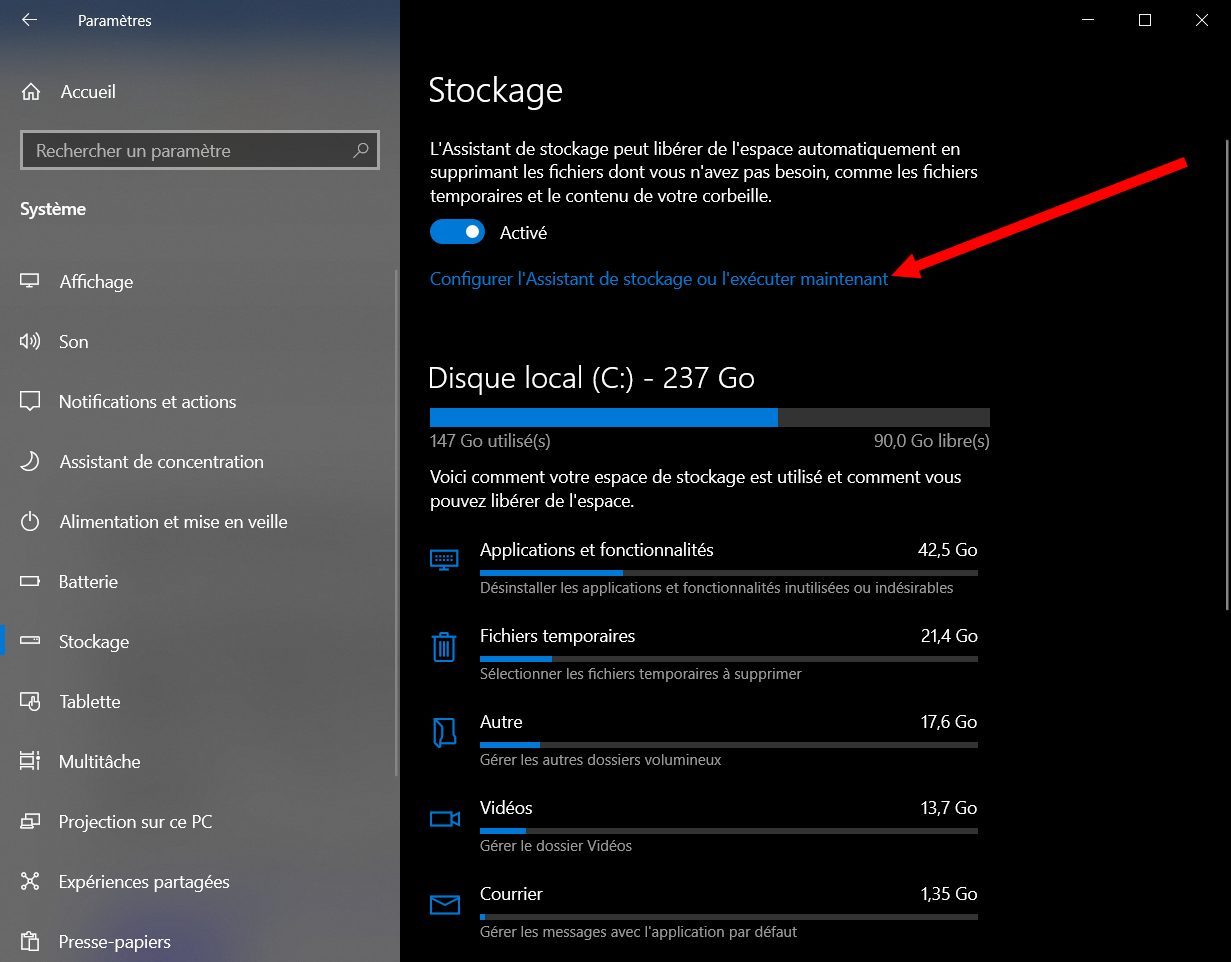Click the back arrow in Paramètres
The width and height of the screenshot is (1231, 962).
pyautogui.click(x=29, y=20)
